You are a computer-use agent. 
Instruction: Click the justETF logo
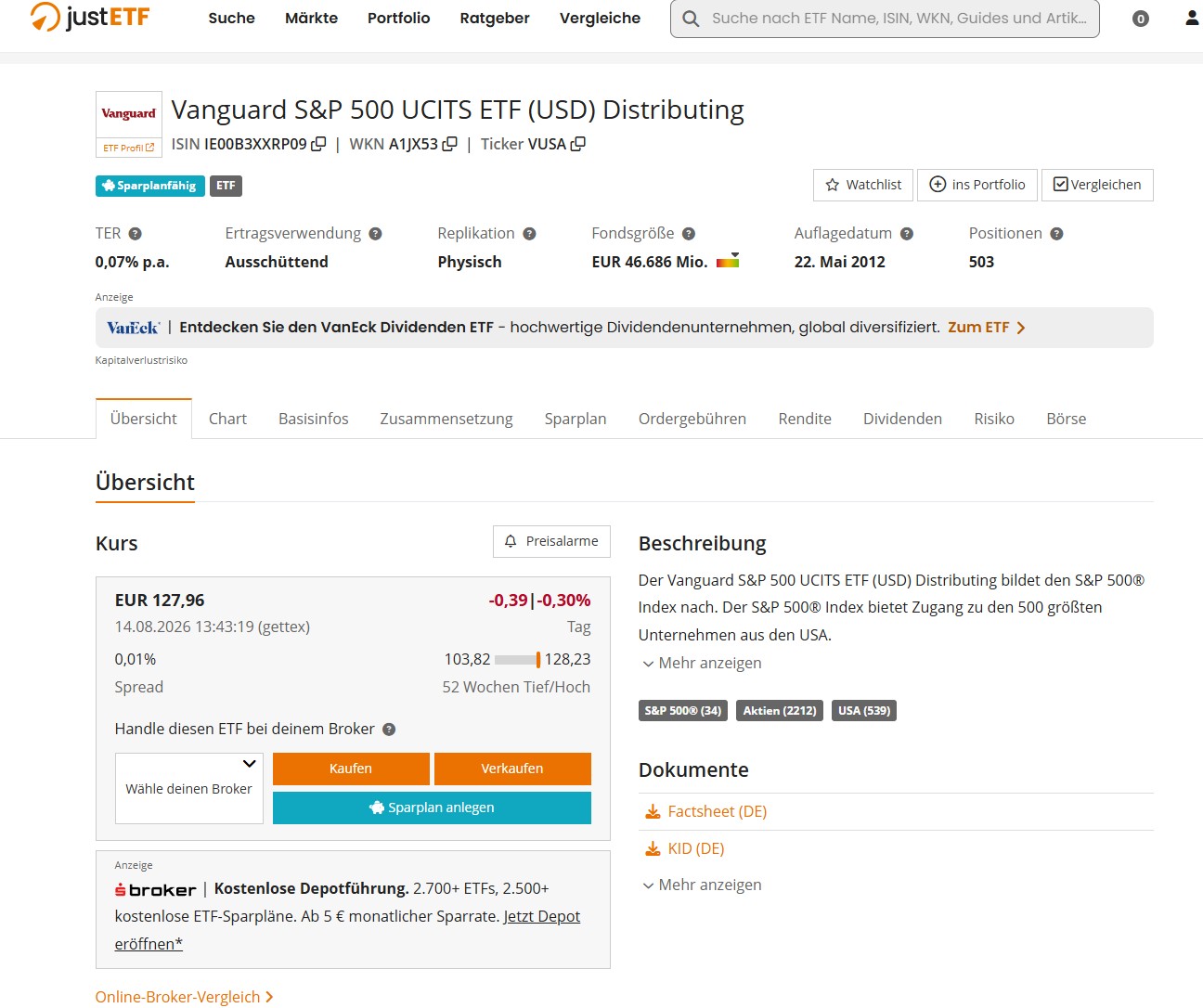click(89, 17)
